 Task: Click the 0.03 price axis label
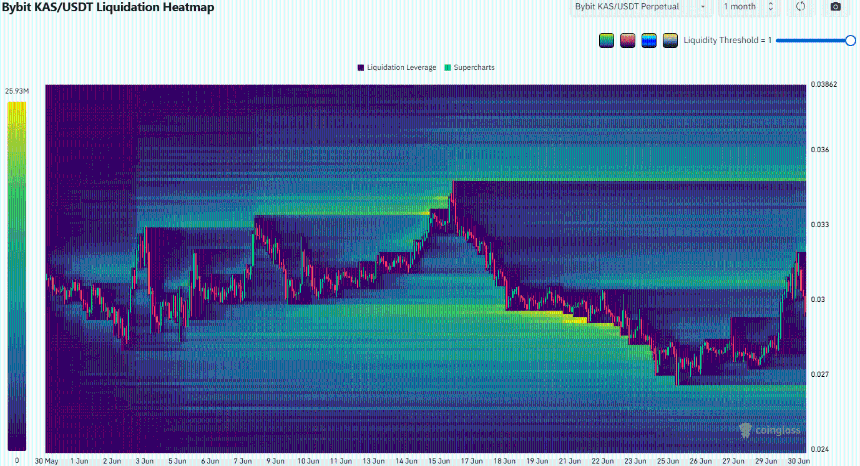point(818,299)
